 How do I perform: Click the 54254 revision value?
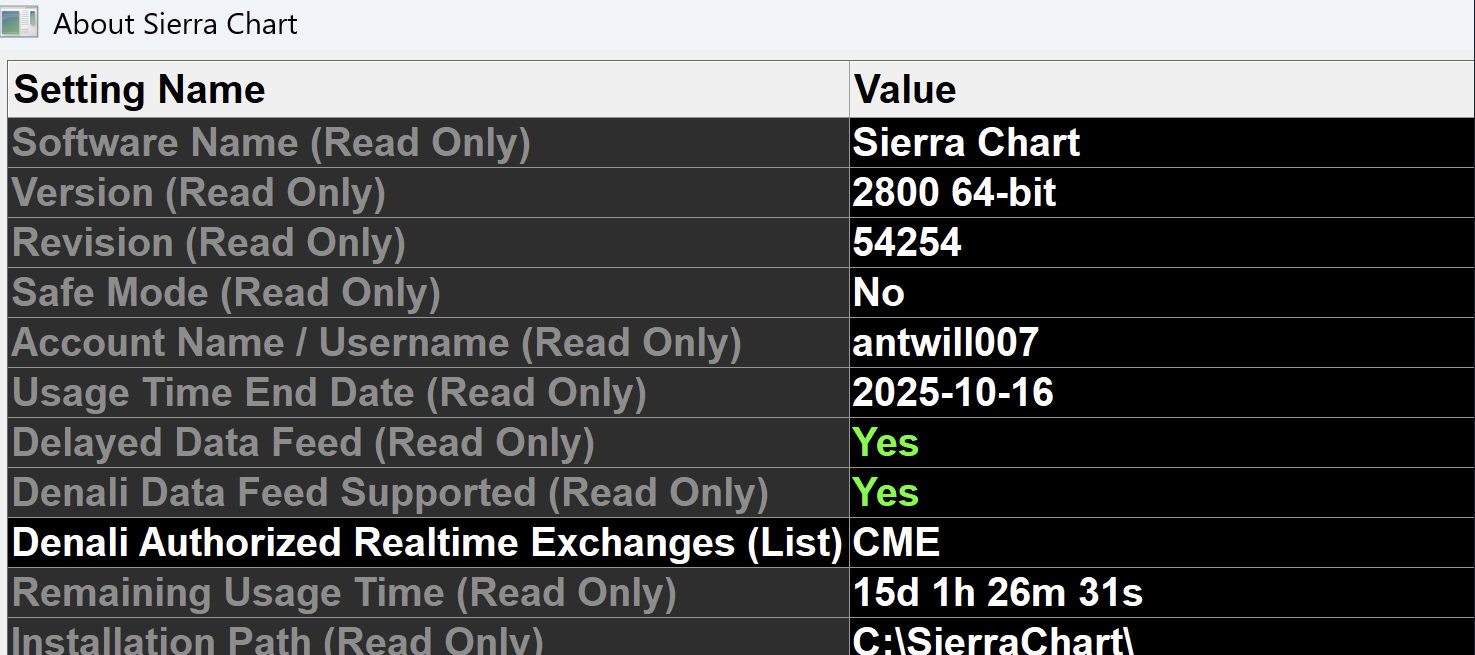pos(907,243)
